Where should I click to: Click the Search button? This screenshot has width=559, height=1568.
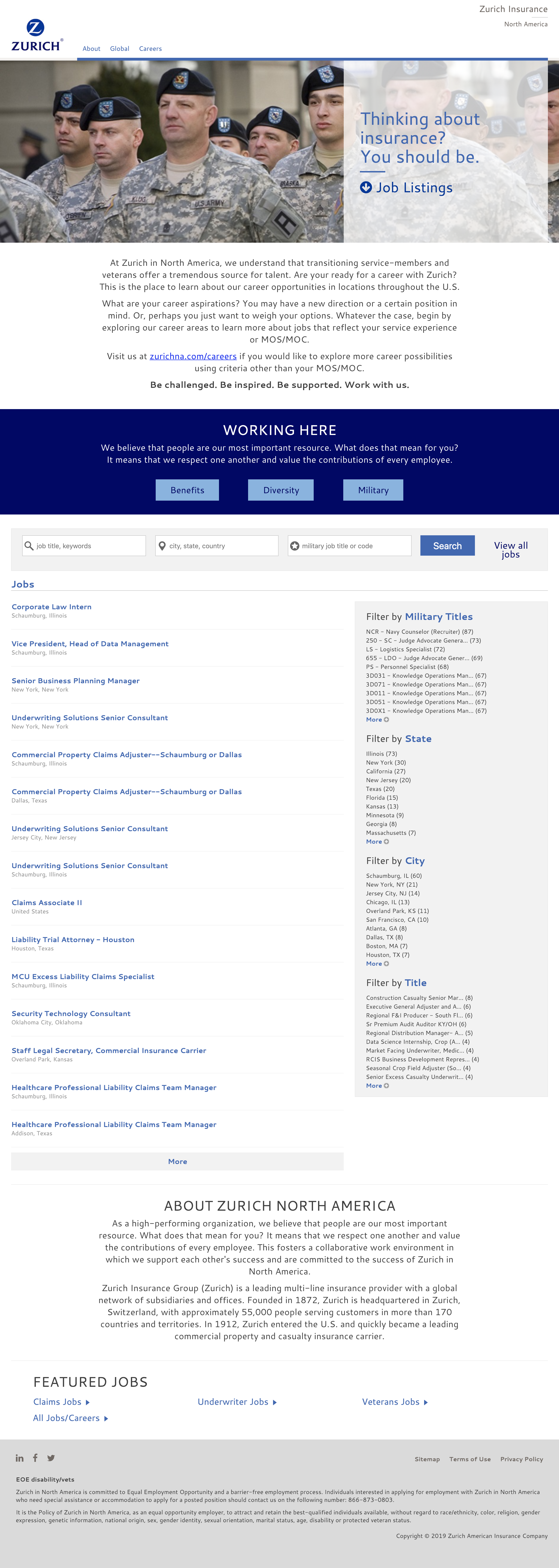pyautogui.click(x=448, y=546)
